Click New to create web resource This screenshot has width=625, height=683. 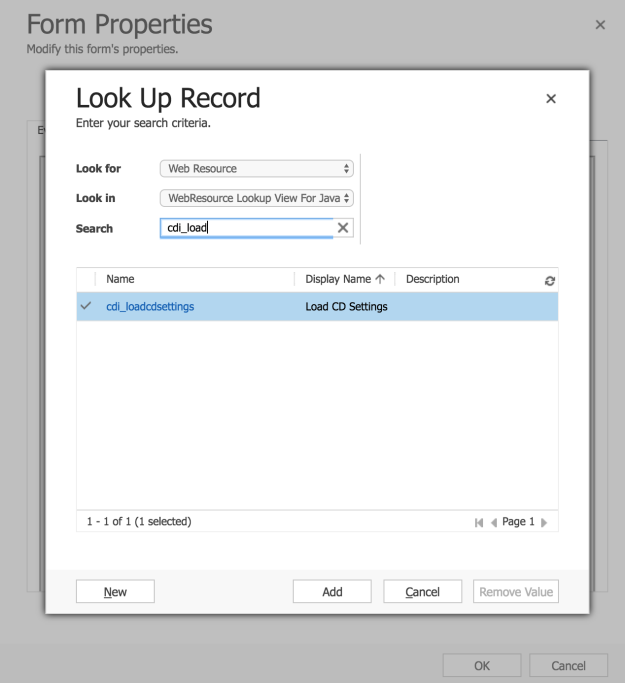[x=115, y=592]
